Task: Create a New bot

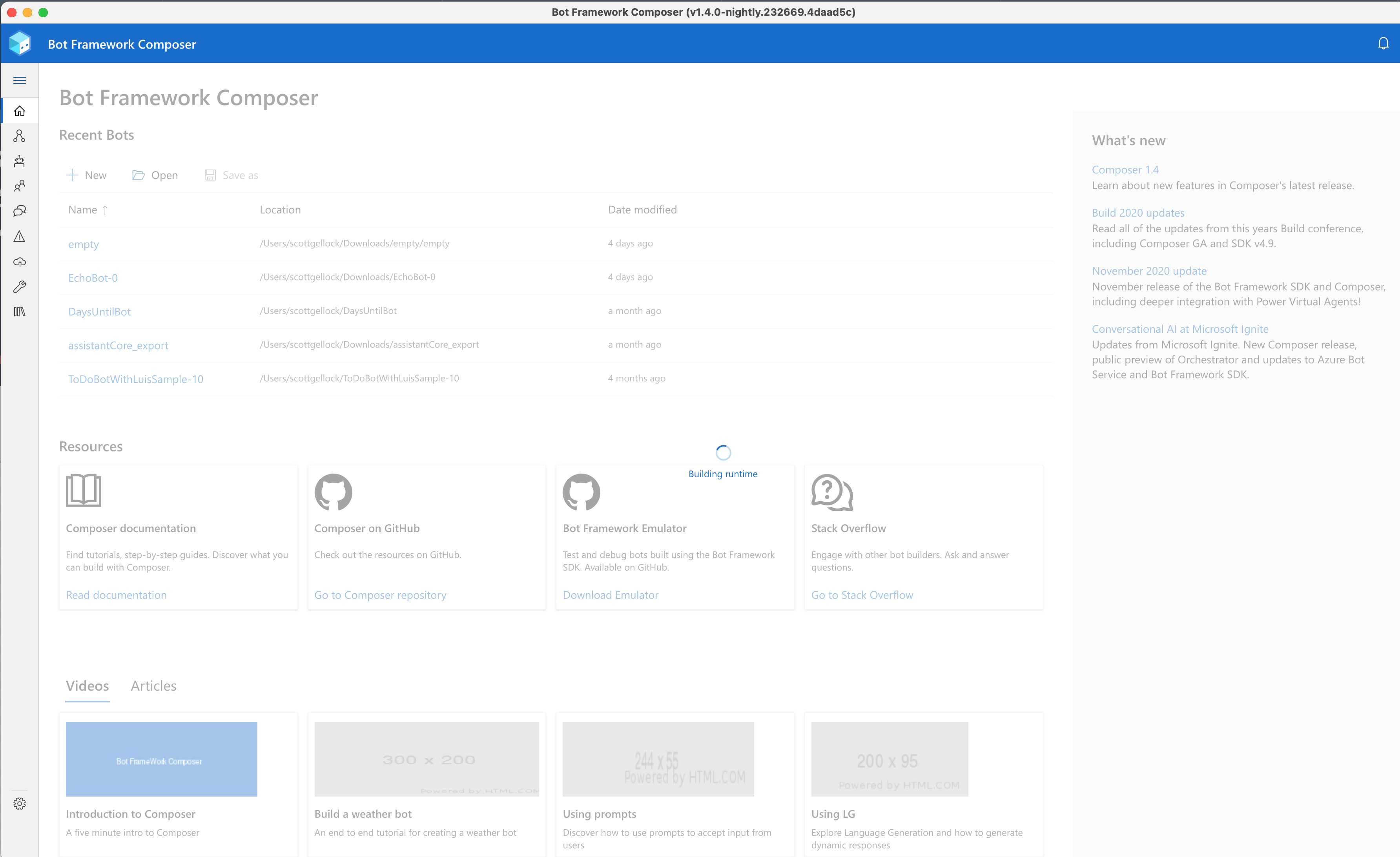Action: click(86, 175)
